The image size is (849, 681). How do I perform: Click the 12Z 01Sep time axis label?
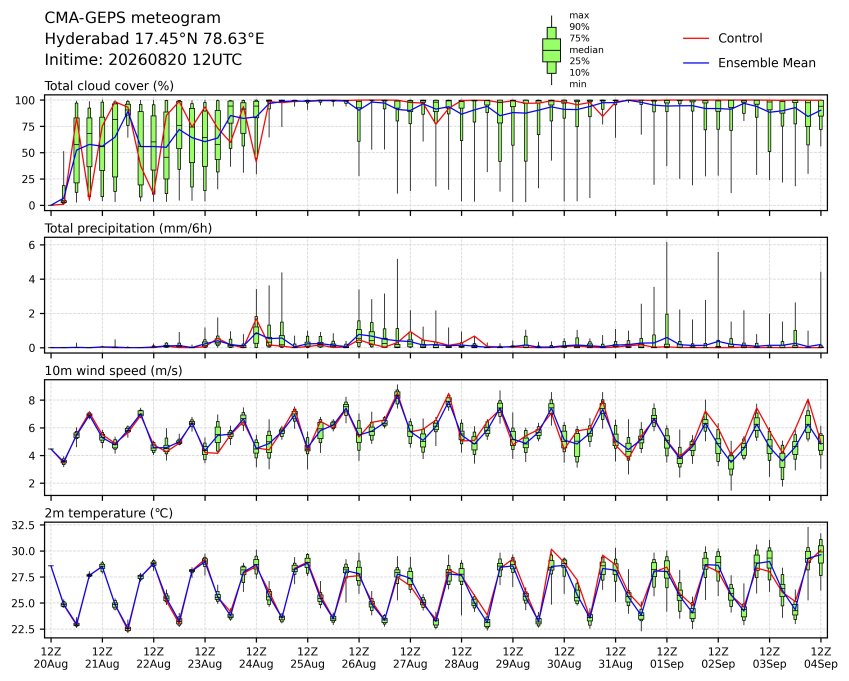[667, 658]
